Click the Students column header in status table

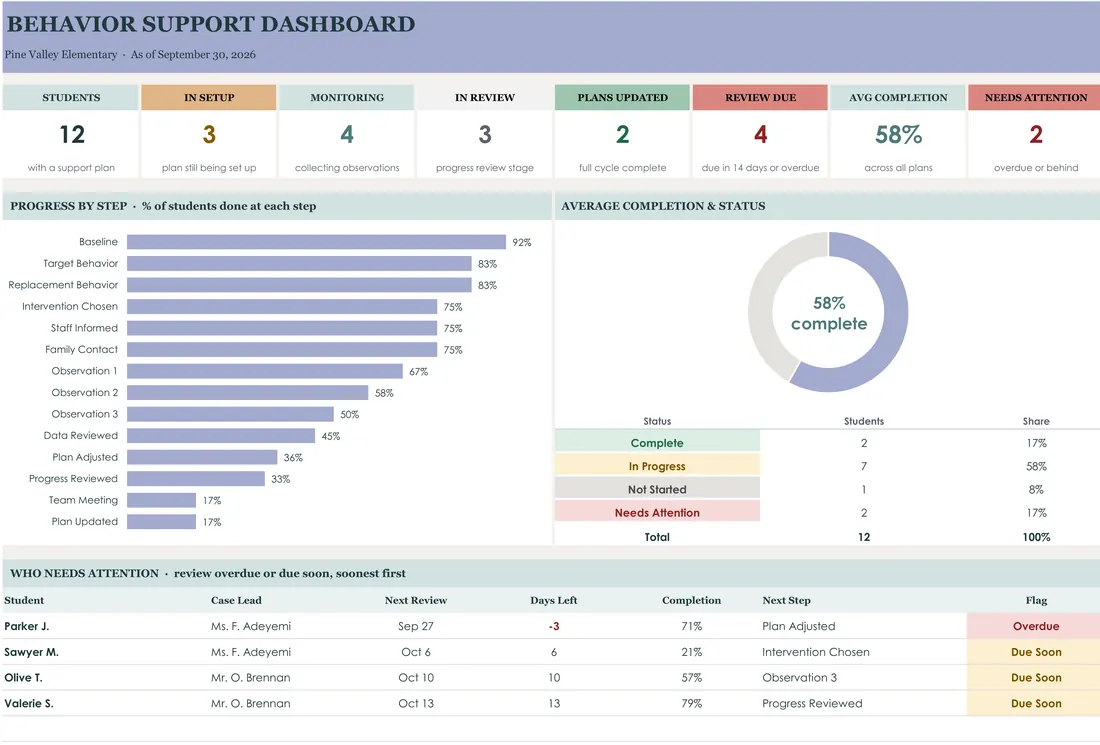[x=864, y=421]
